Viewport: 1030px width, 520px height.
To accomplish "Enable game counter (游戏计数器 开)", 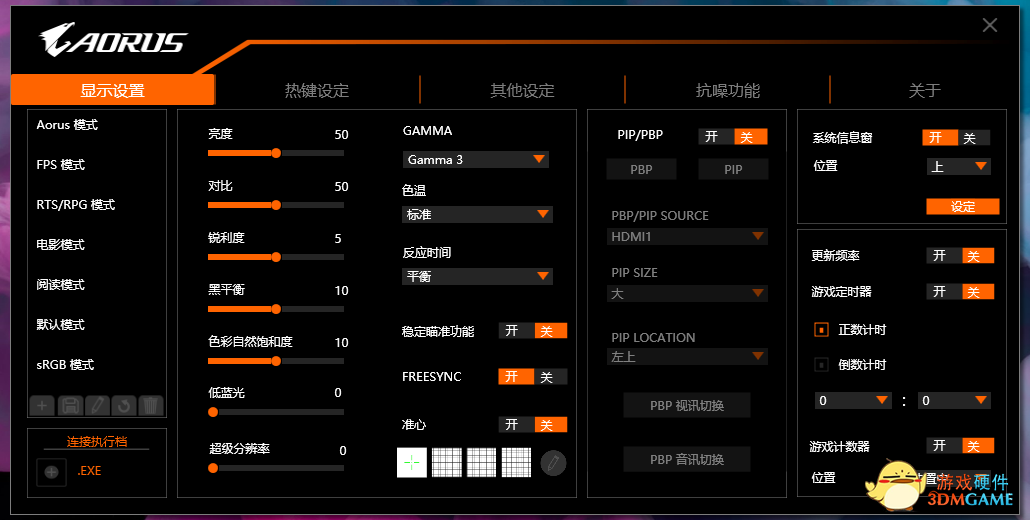I will pyautogui.click(x=943, y=446).
